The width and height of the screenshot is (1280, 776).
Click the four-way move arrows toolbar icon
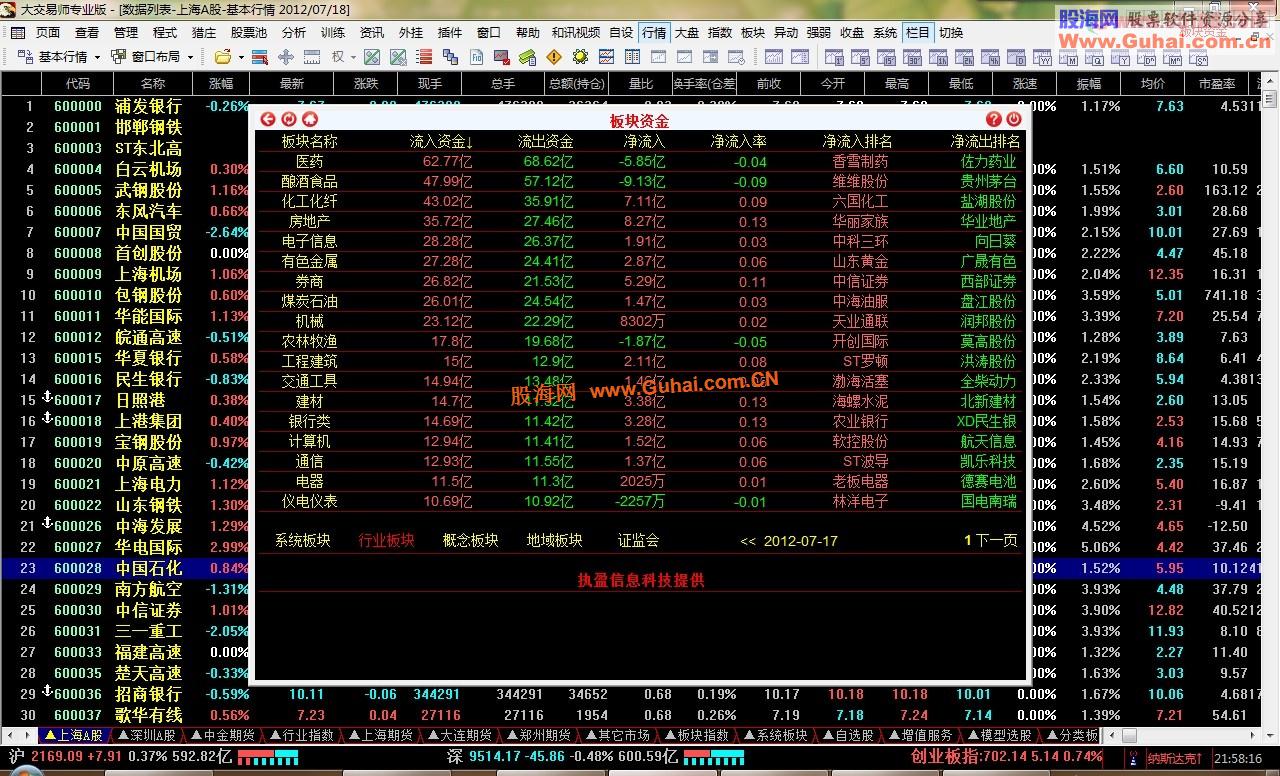tap(285, 57)
